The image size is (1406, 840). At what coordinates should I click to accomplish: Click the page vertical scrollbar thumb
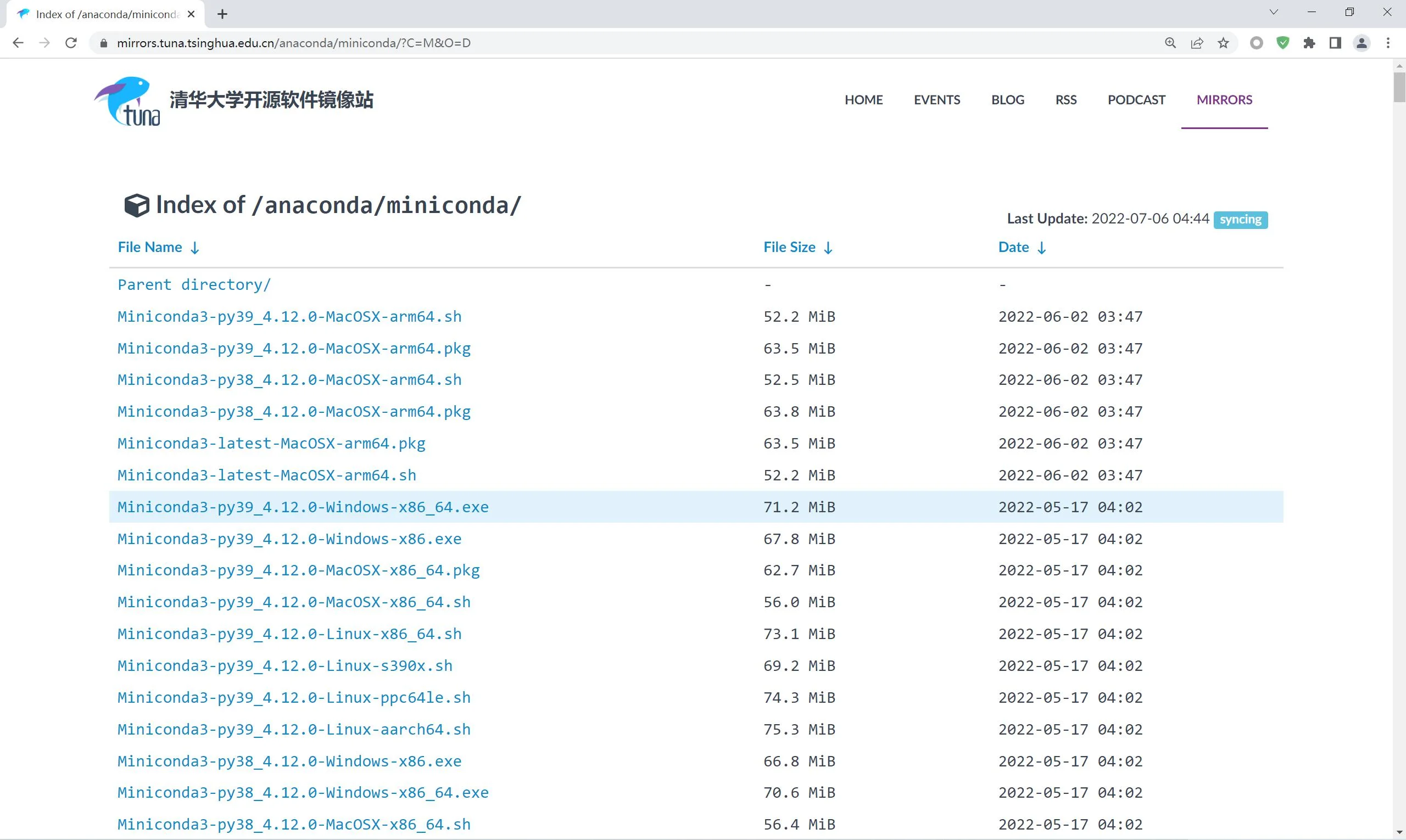point(1399,87)
